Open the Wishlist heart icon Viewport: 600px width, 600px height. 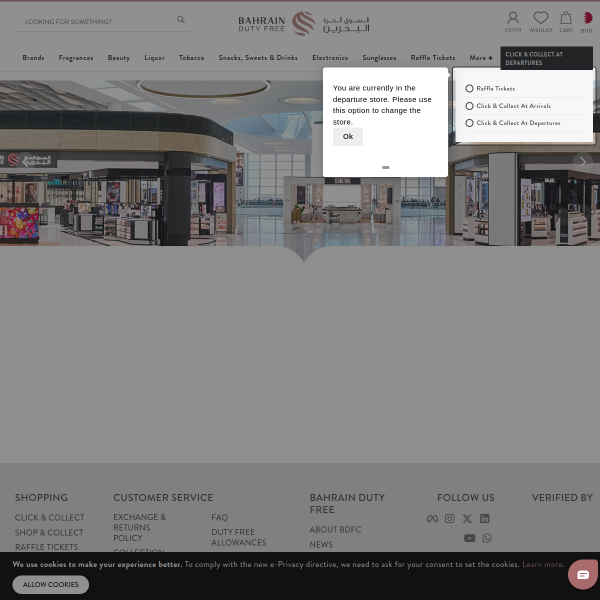click(x=541, y=22)
